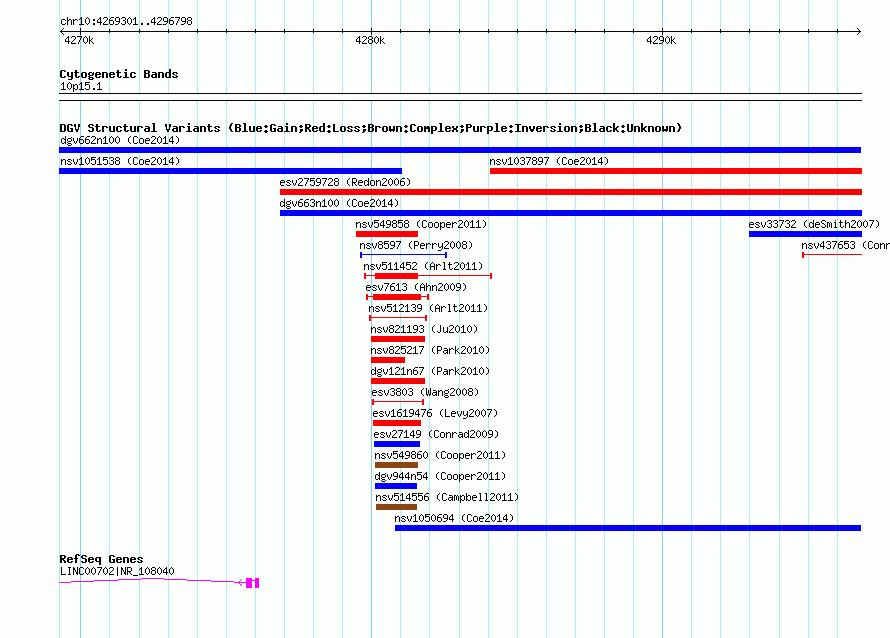Click the 4280k ruler tick label

[370, 40]
